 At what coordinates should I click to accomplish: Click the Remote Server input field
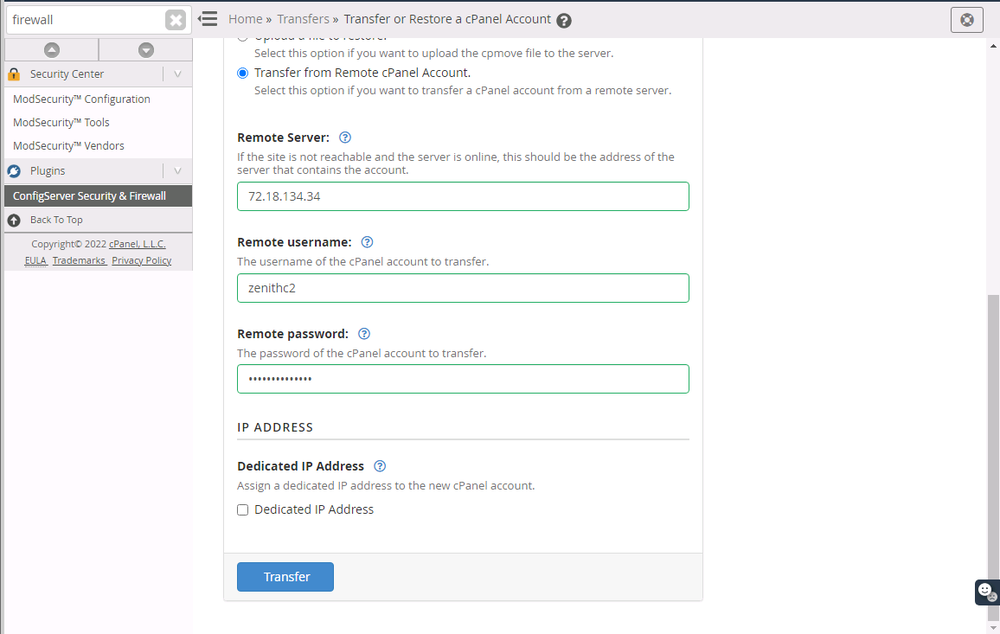click(463, 196)
